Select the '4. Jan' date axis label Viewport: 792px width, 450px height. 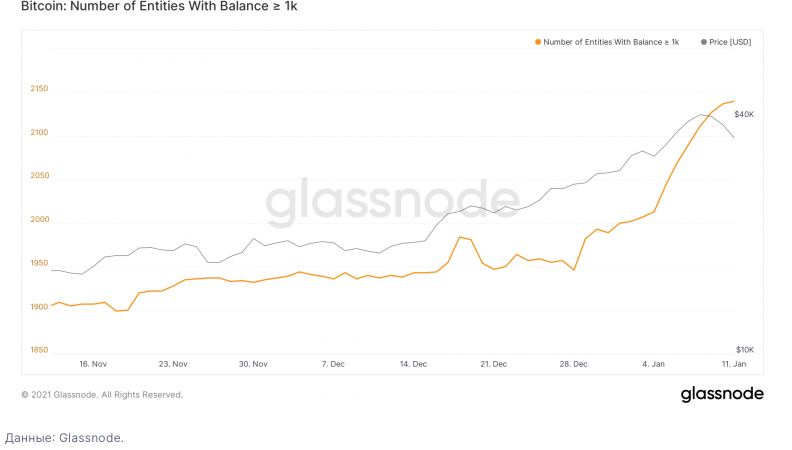point(652,364)
